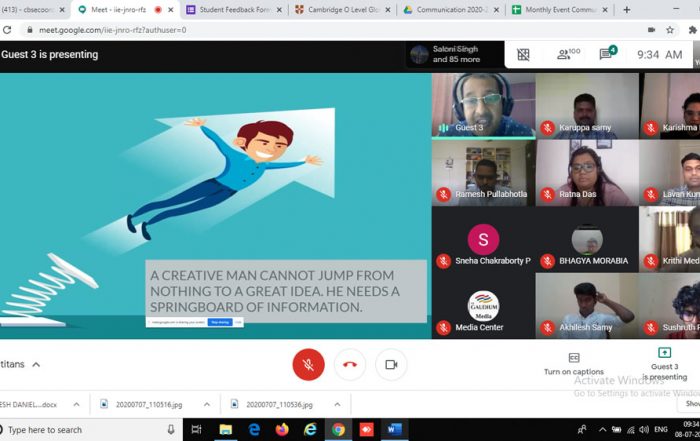Select Ratna Das video tile
This screenshot has width=700, height=441.
point(587,173)
